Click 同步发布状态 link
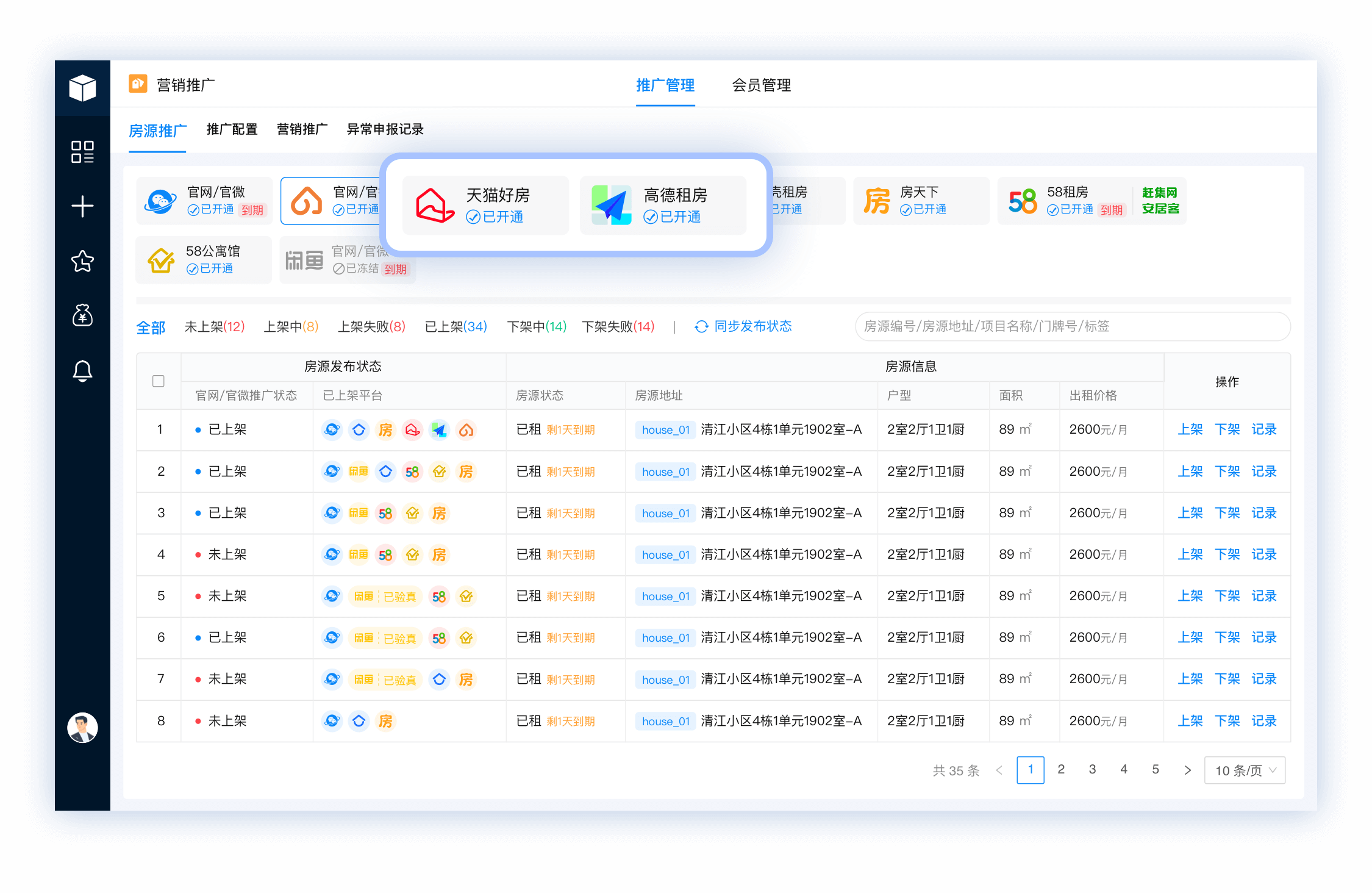The image size is (1372, 893). point(753,327)
